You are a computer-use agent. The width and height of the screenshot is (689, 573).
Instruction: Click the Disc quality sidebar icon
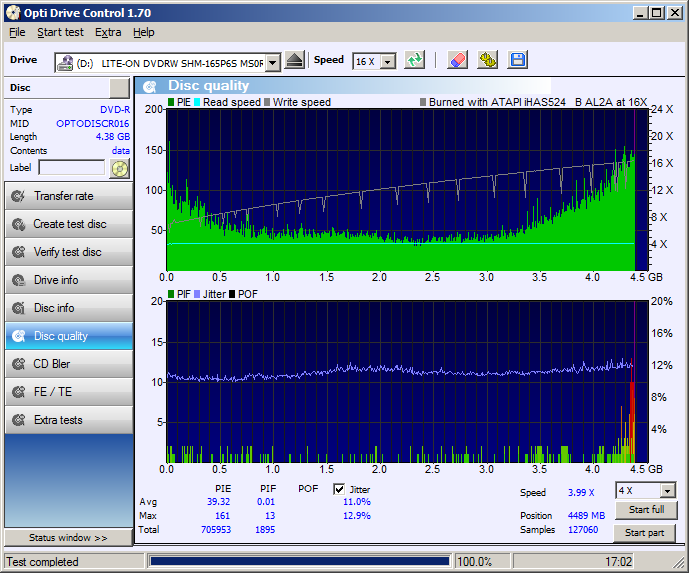tap(18, 336)
